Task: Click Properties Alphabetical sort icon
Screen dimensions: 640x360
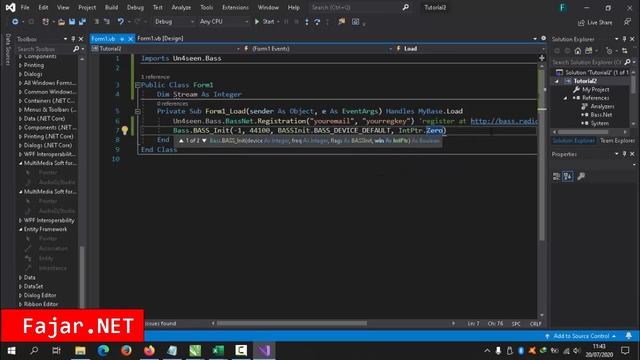Action: click(x=568, y=176)
